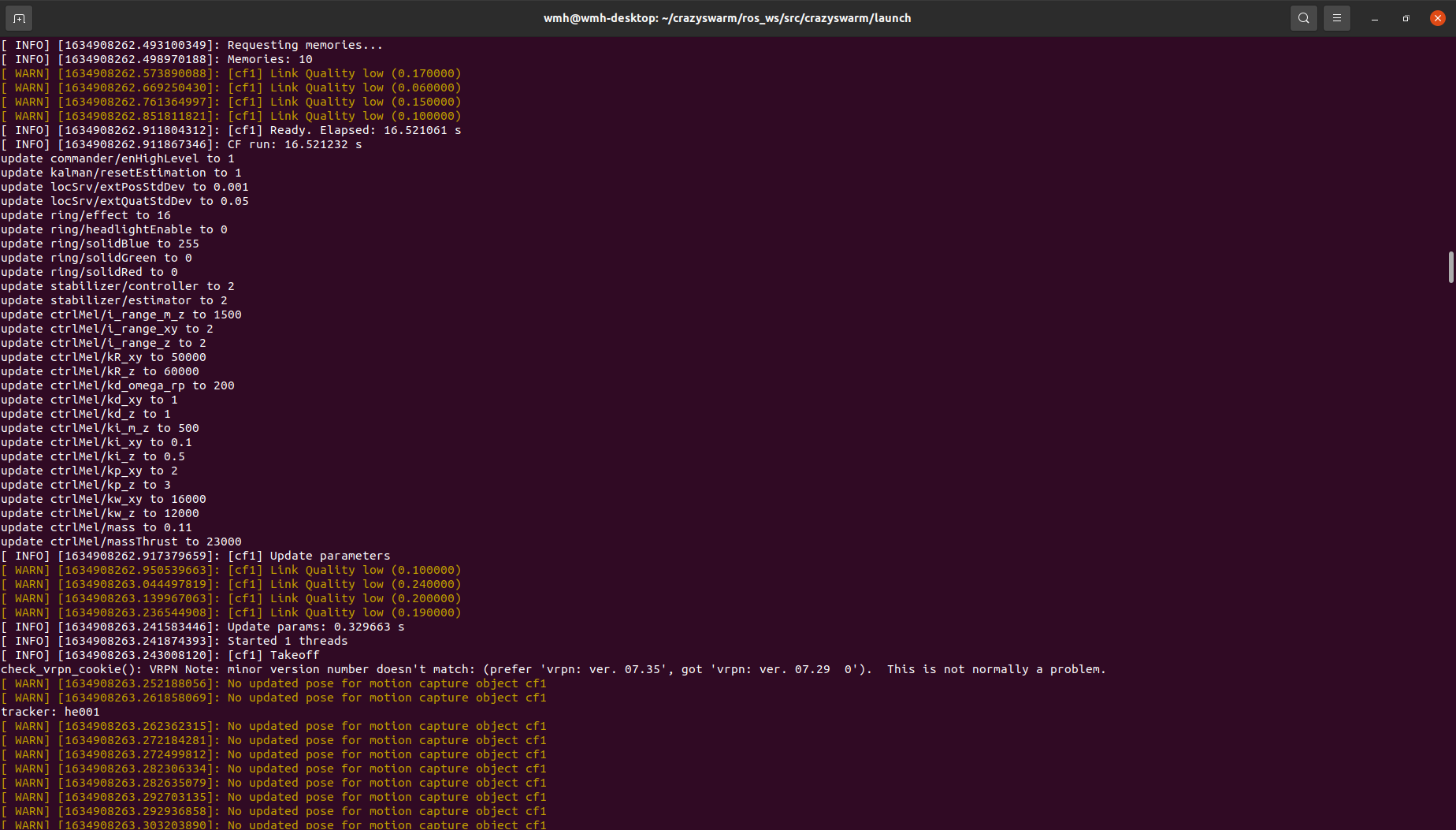This screenshot has width=1456, height=830.
Task: Click the Link Quality low (0.190000) warning
Action: pyautogui.click(x=231, y=612)
